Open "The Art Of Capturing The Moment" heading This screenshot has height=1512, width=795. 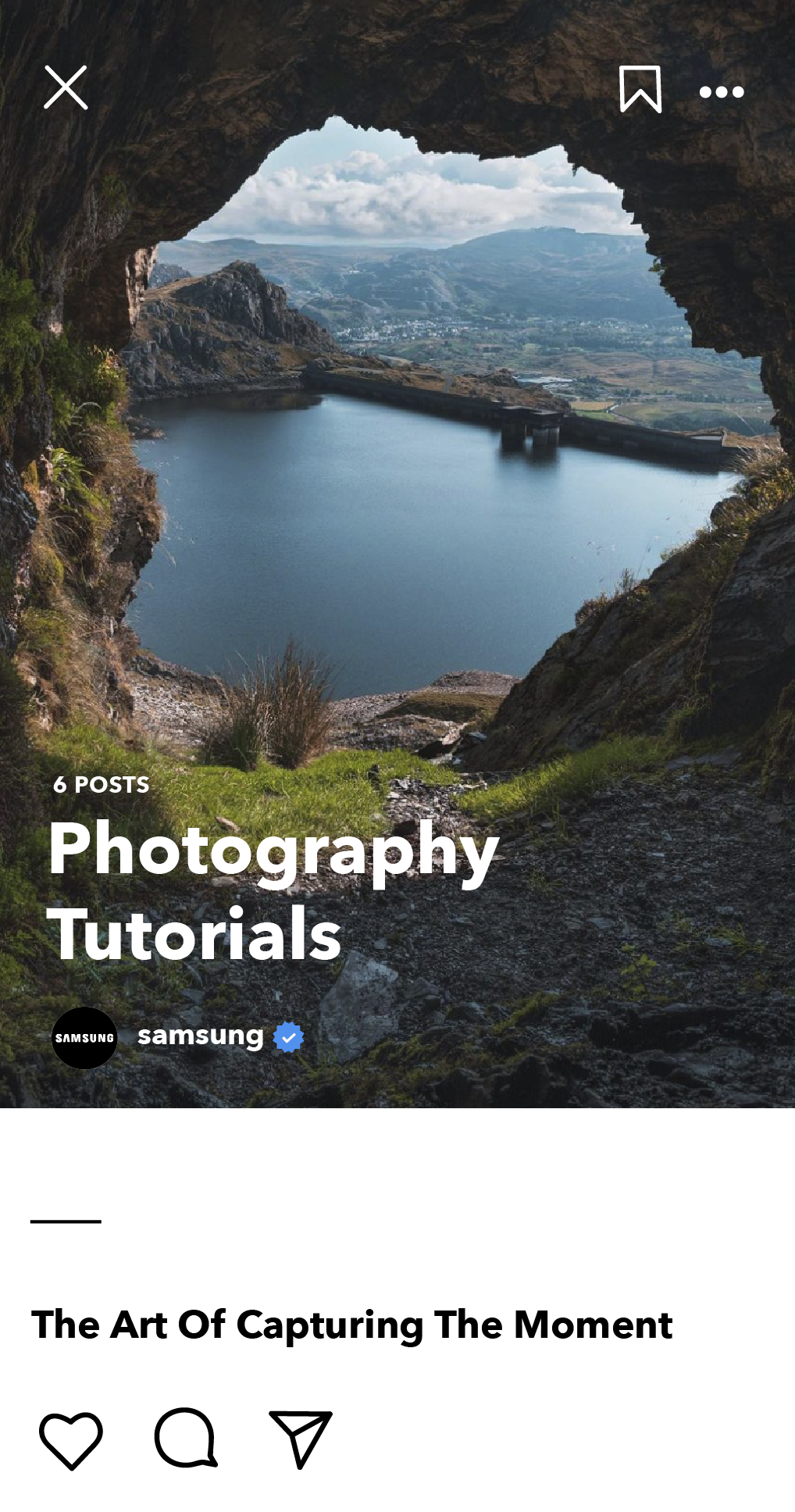point(351,1325)
